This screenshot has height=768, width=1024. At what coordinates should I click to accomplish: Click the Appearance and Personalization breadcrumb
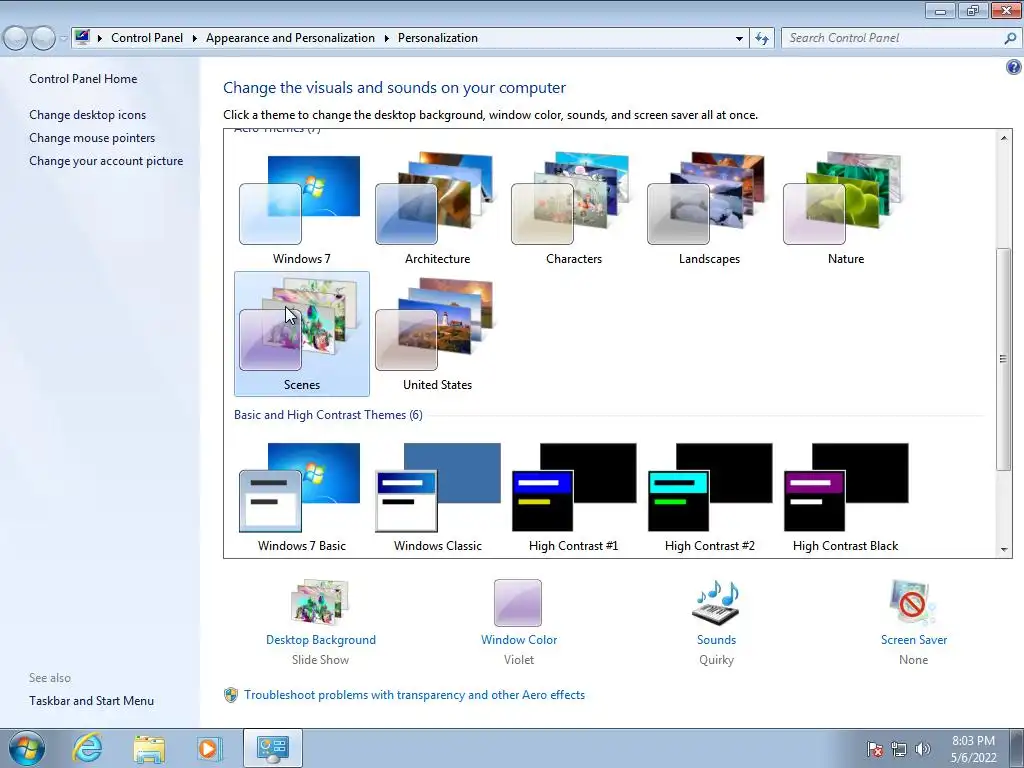pyautogui.click(x=291, y=38)
